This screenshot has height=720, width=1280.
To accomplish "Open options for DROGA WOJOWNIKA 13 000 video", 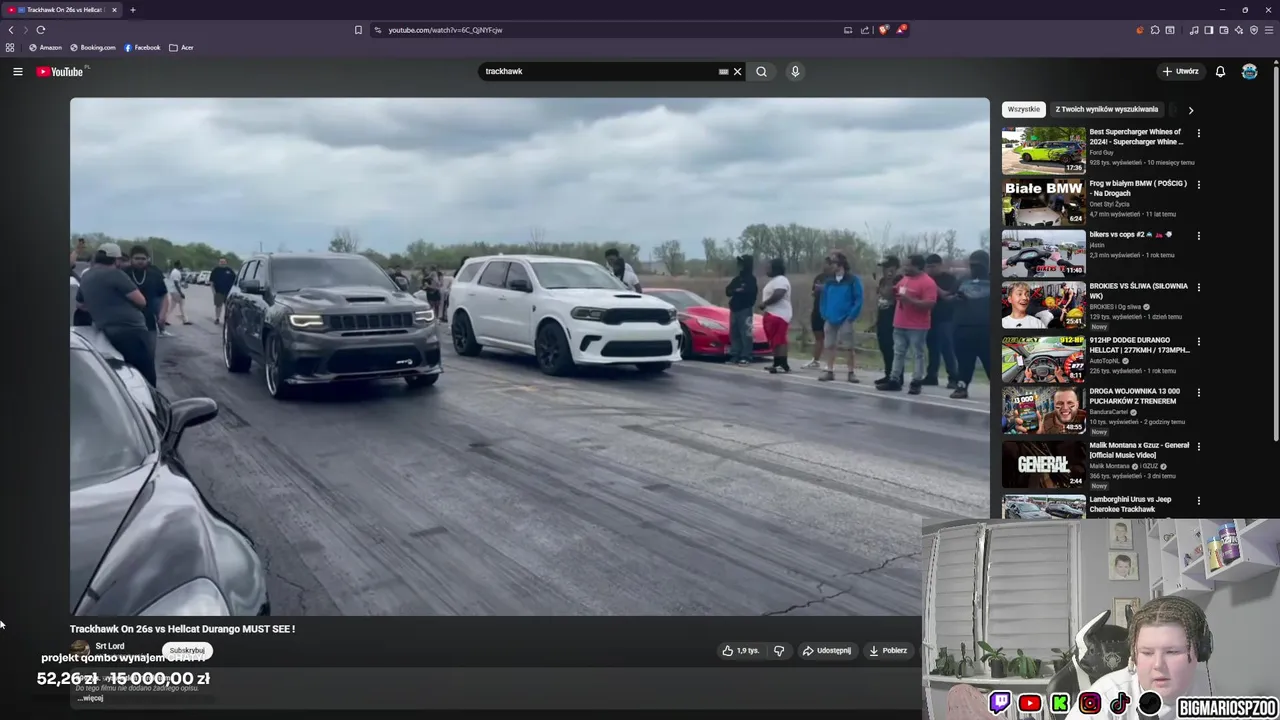I will 1198,392.
